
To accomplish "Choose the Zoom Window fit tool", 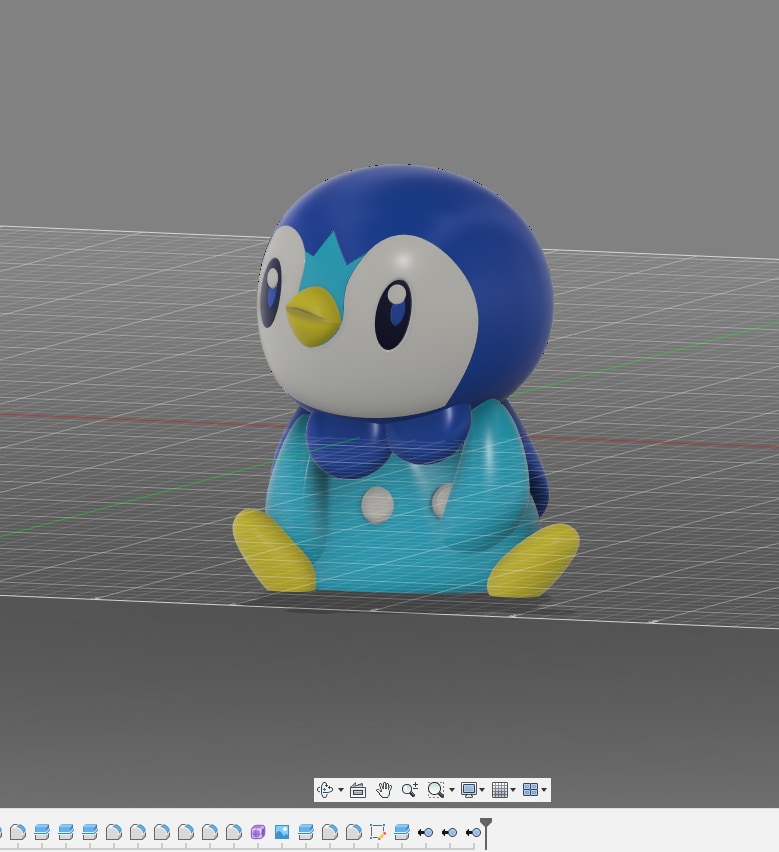I will [436, 790].
